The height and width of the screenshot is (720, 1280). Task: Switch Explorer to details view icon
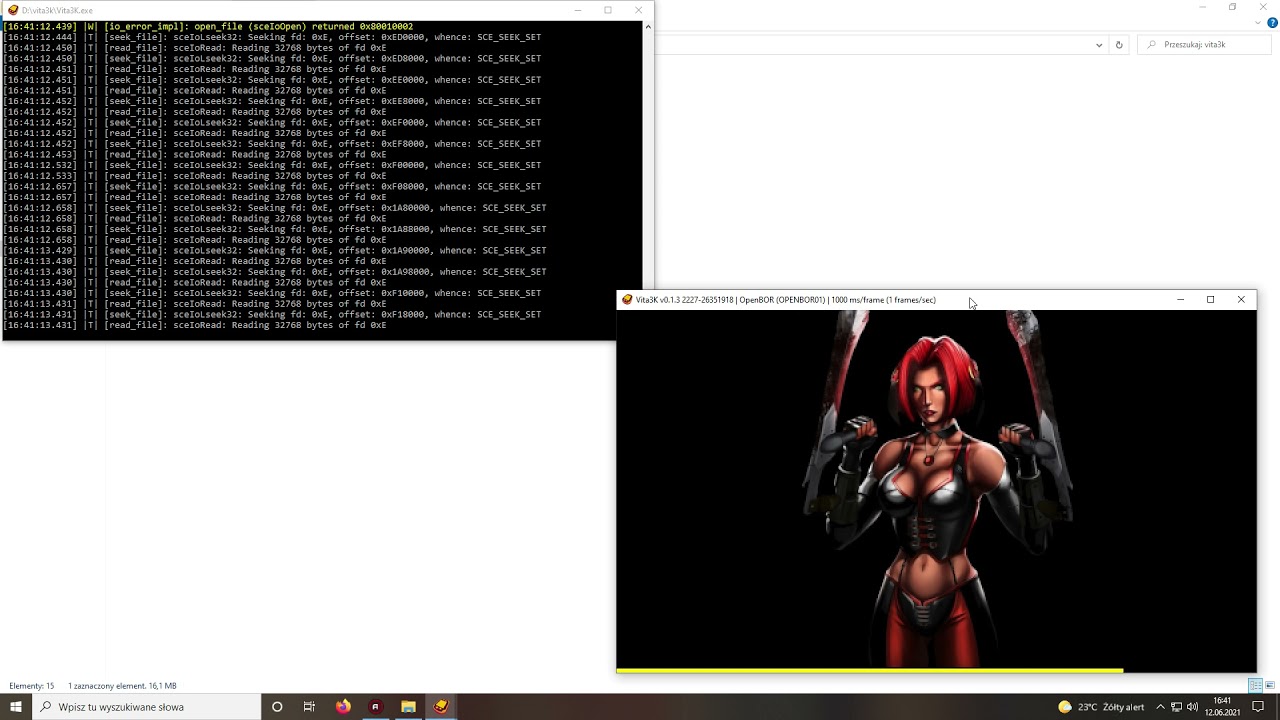[1255, 685]
